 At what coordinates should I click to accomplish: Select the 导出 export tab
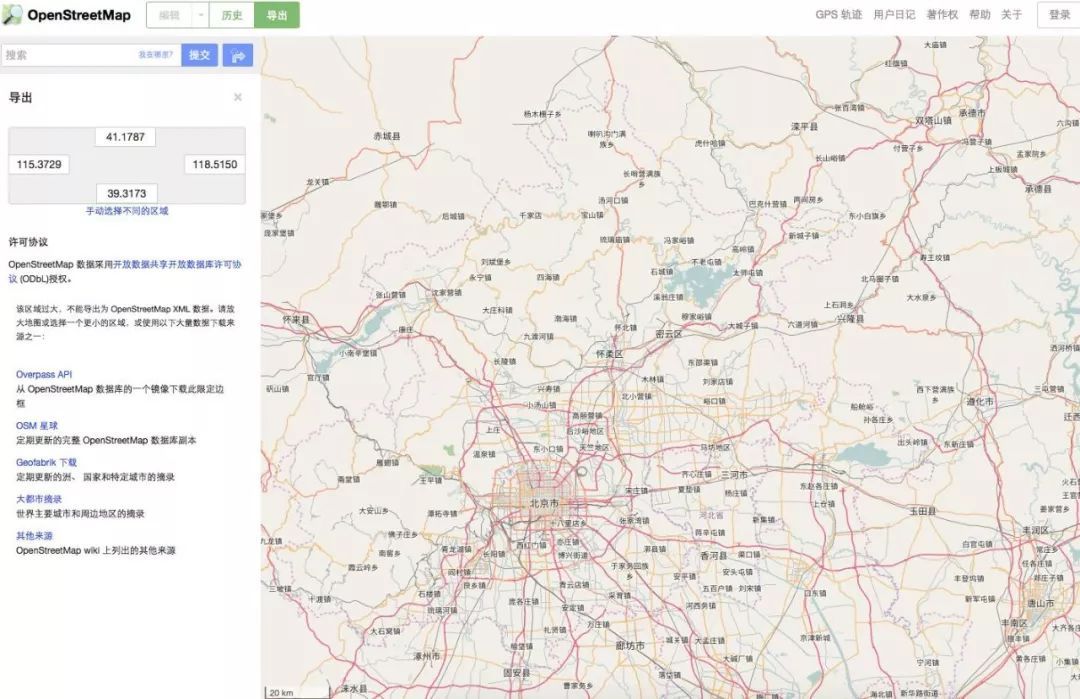(277, 15)
